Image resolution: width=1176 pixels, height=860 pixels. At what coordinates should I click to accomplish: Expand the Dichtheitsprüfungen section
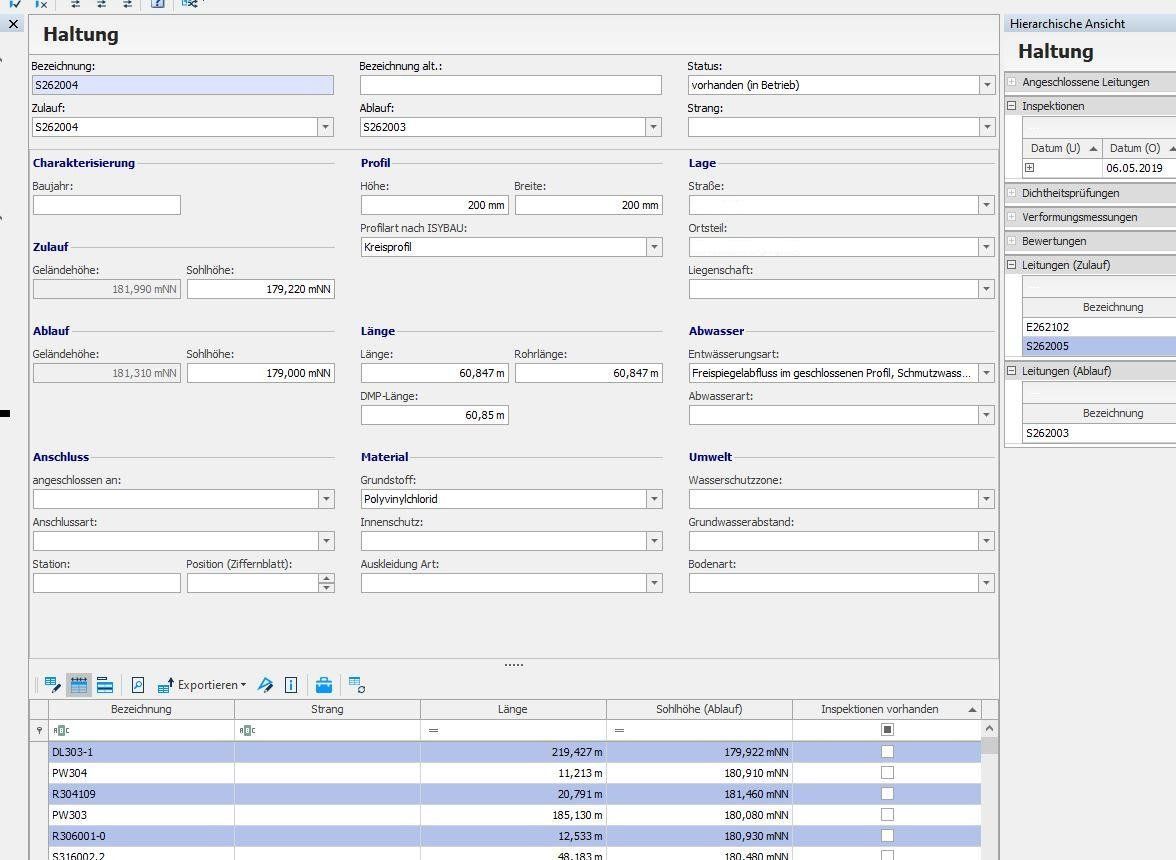[x=1012, y=193]
